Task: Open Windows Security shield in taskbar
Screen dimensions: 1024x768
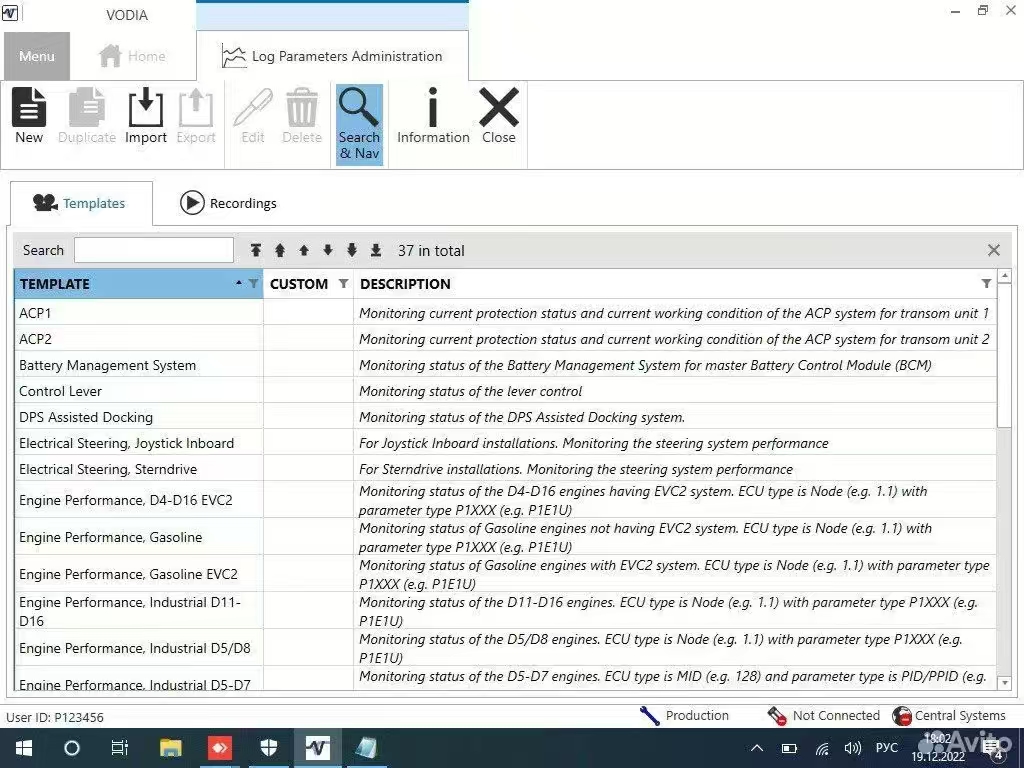Action: point(268,748)
